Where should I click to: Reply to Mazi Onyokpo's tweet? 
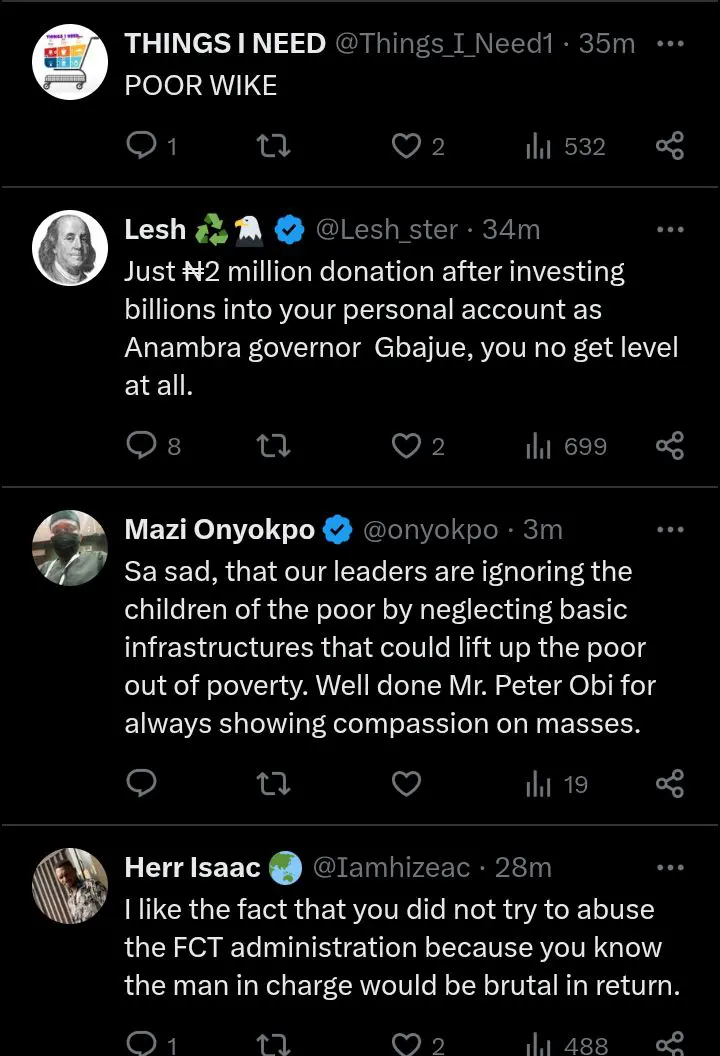point(142,784)
